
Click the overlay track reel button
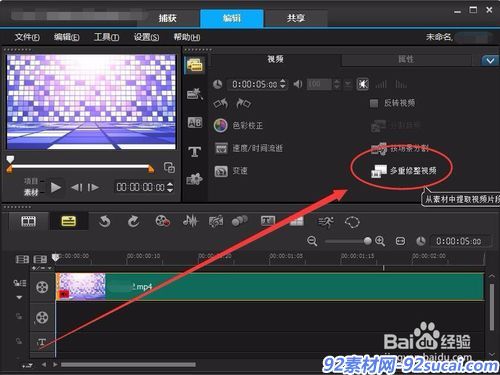(42, 317)
